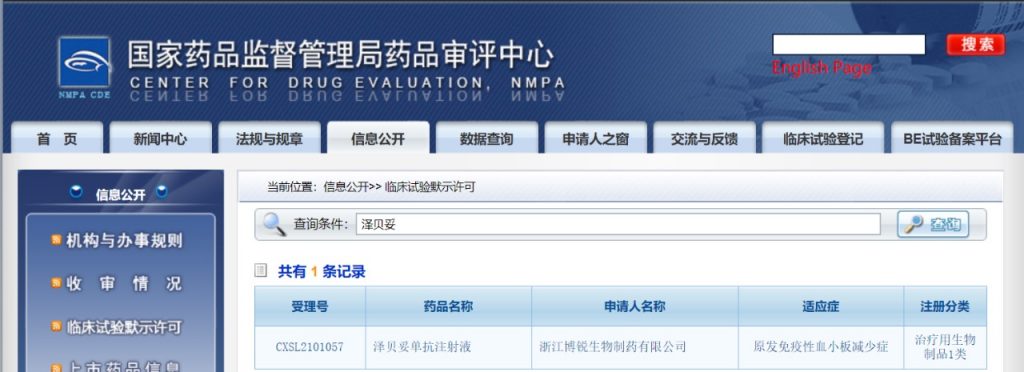
Task: Click the orange bullet beside 临床试验默示许可
Action: click(56, 326)
